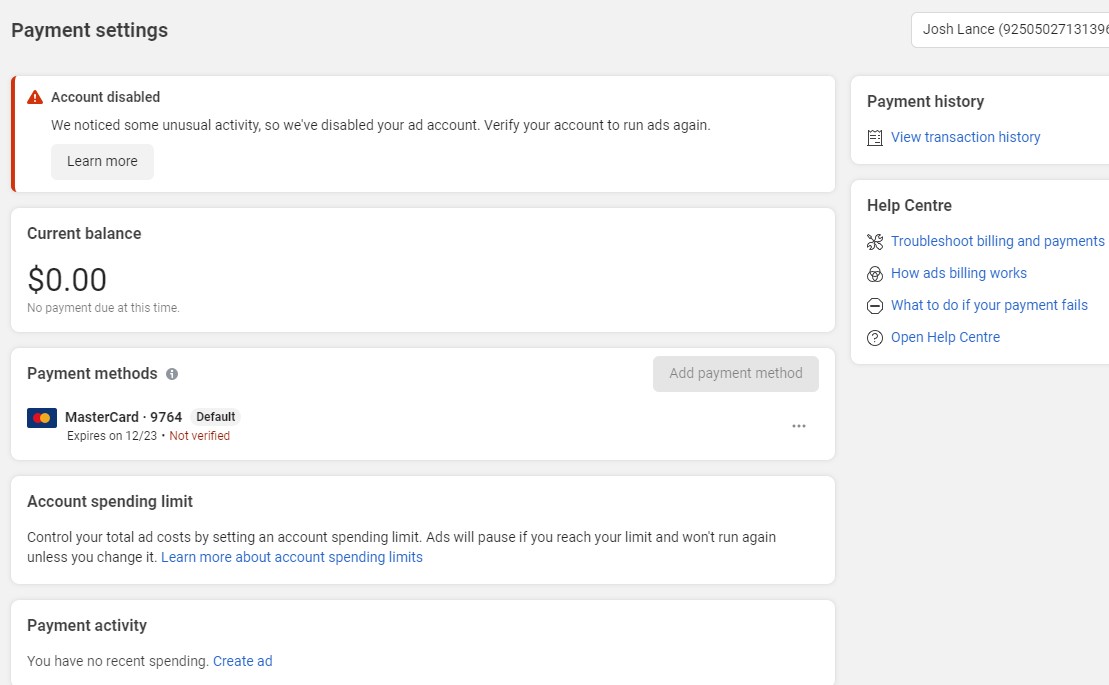Open What to do if your payment fails
Screen dimensions: 1109x685
point(989,305)
